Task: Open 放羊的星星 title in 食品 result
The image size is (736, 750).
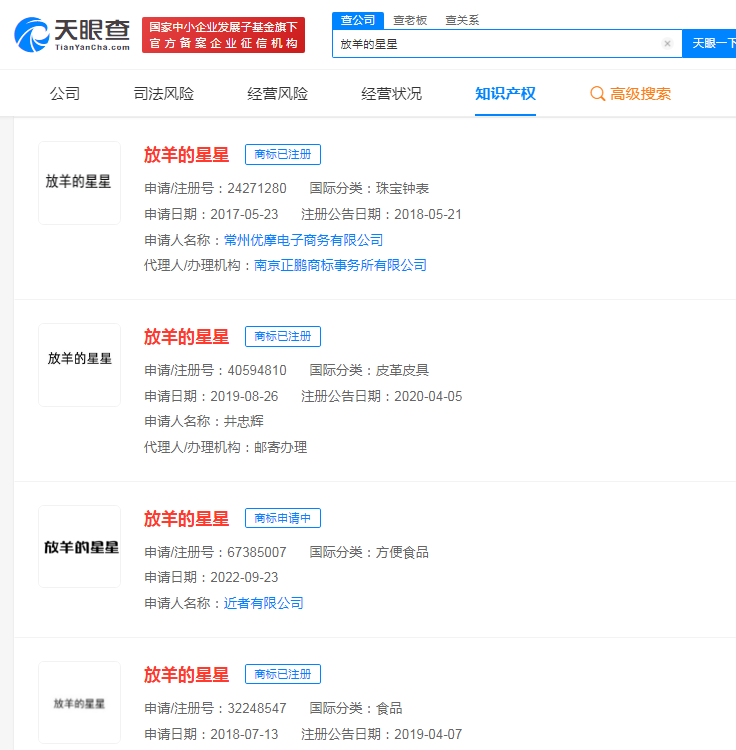Action: point(187,675)
